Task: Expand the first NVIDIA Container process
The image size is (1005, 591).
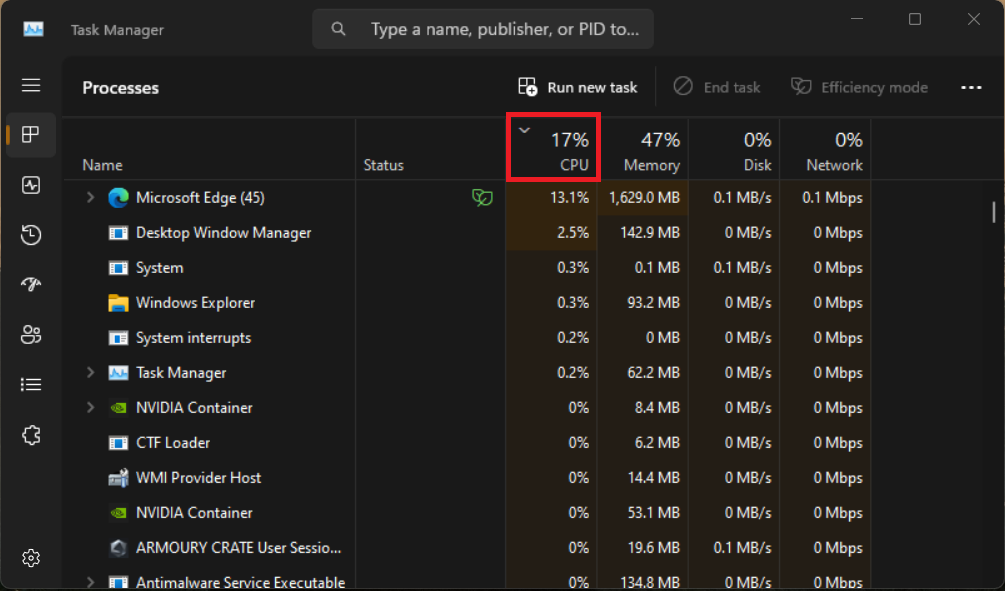Action: click(x=91, y=408)
